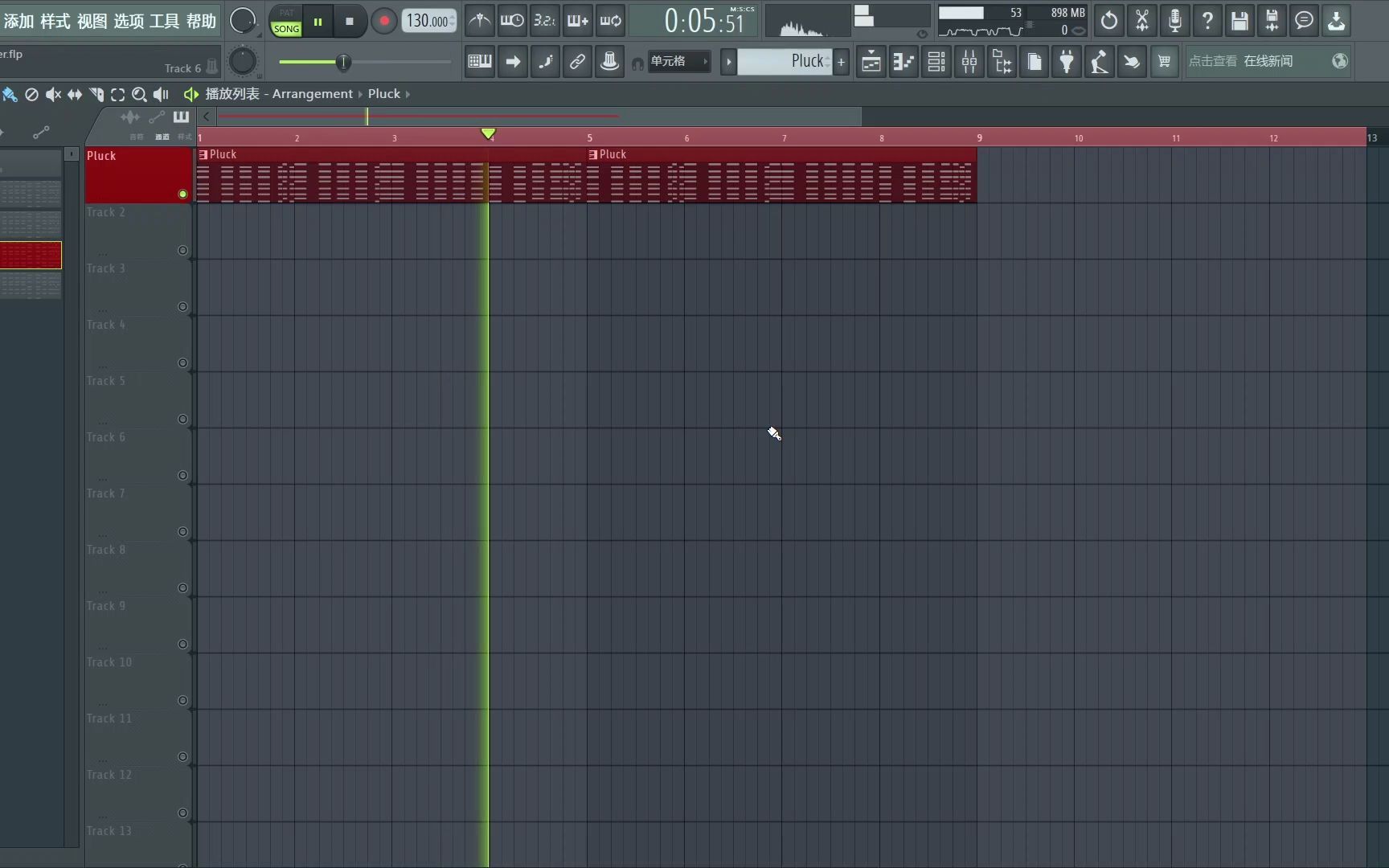
Task: Select second Pluck clip at bar 5
Action: pyautogui.click(x=781, y=174)
